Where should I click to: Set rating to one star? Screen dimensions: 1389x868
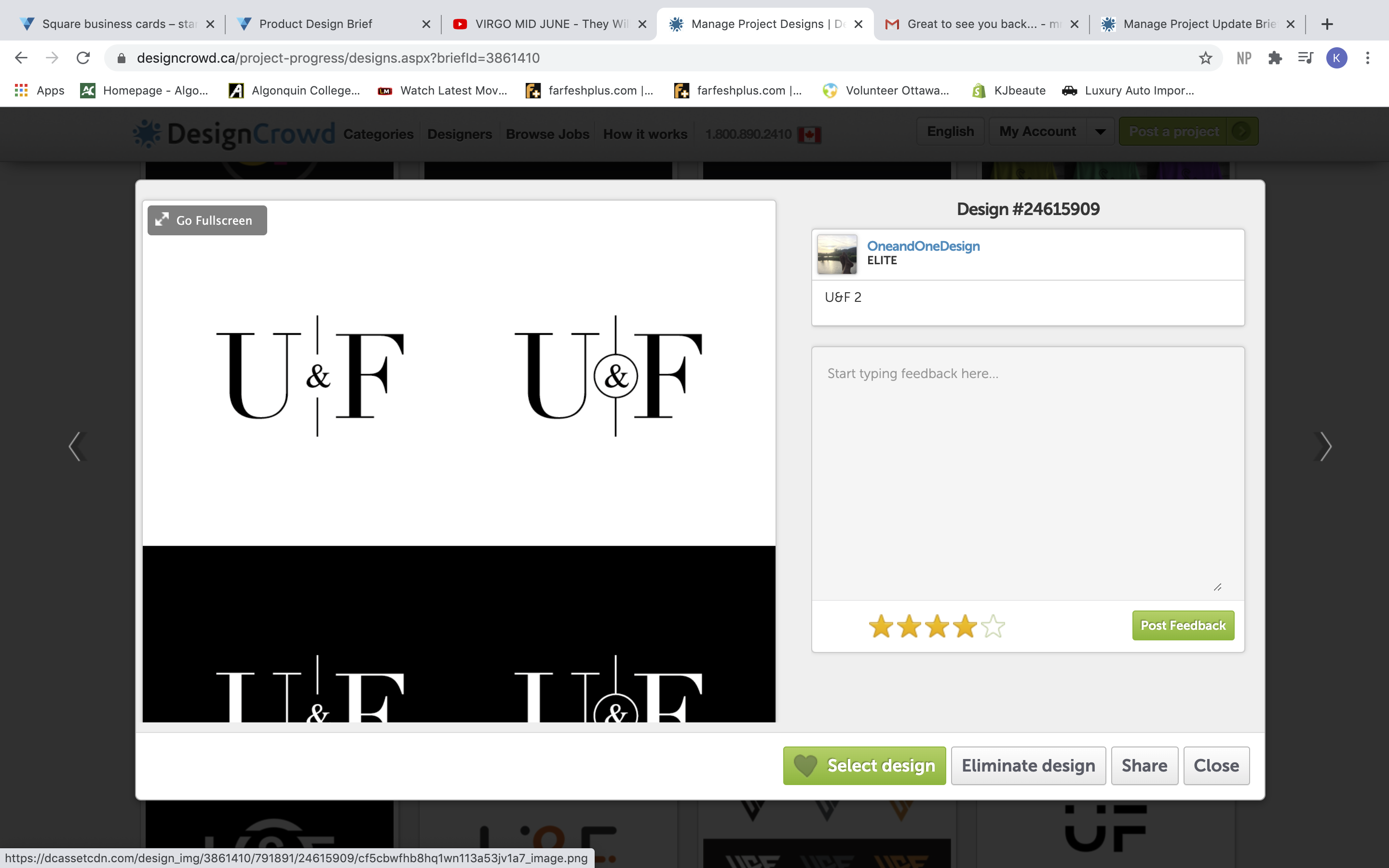click(x=881, y=626)
